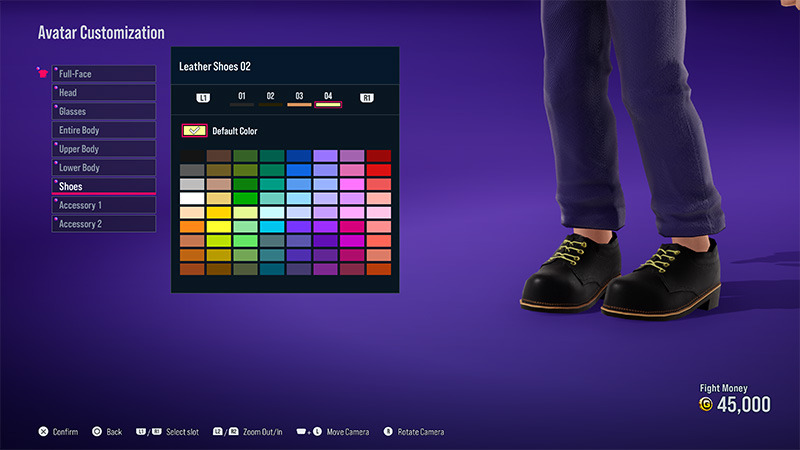Click the L1 previous slot icon

[203, 97]
